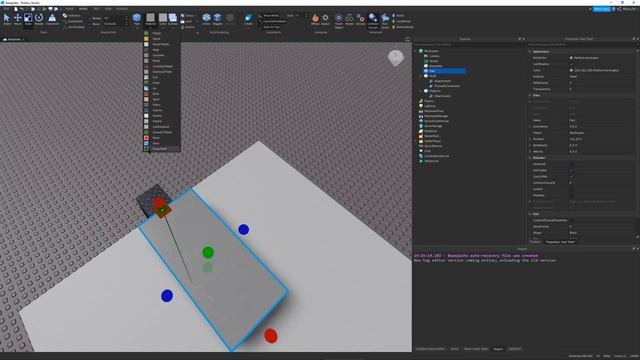Open the Collision Groups editor icon
The height and width of the screenshot is (360, 640).
point(373,20)
